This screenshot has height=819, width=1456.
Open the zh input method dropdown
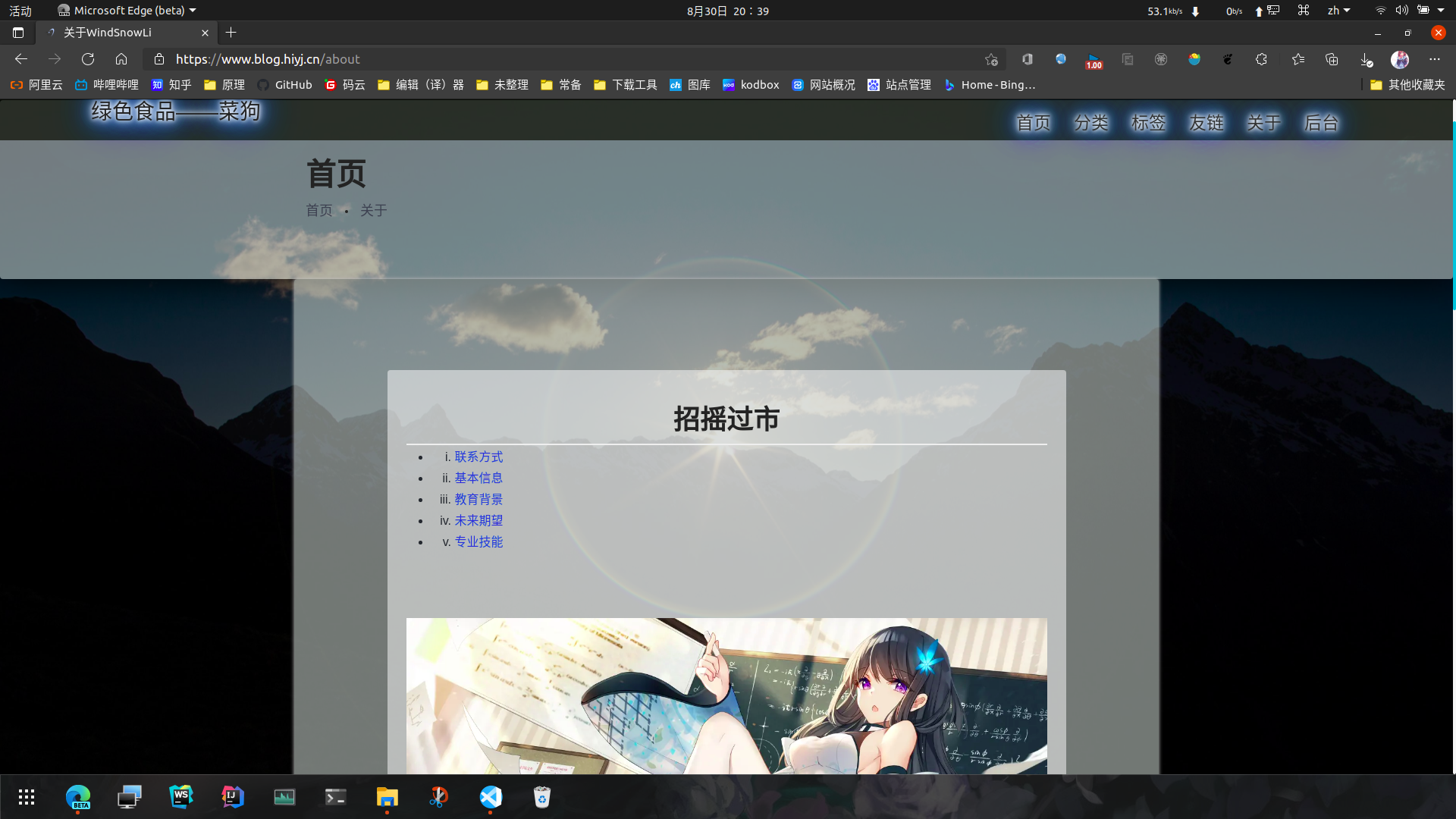click(x=1338, y=11)
